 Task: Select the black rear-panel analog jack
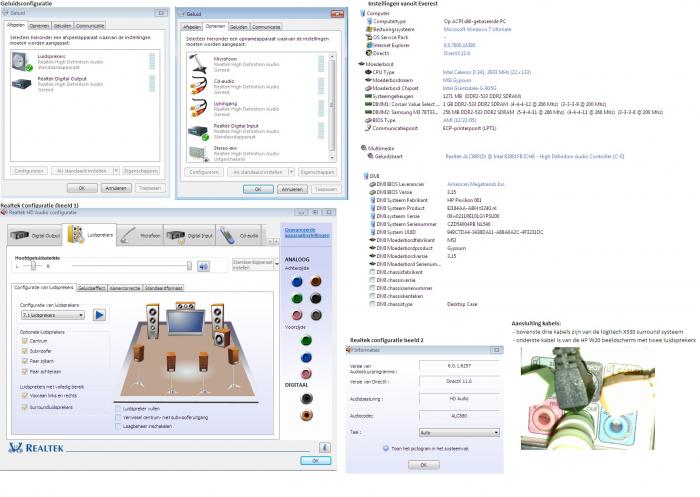pyautogui.click(x=316, y=298)
